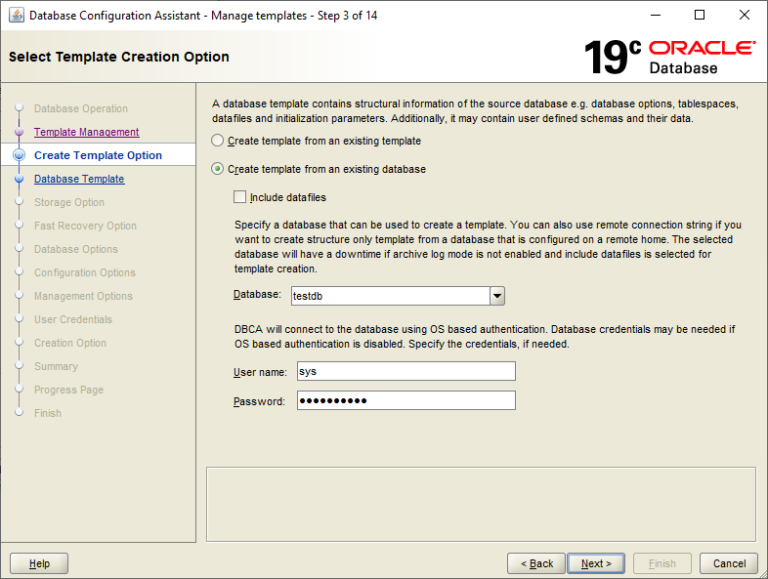
Task: Click the Database Operation step label
Action: click(x=81, y=109)
